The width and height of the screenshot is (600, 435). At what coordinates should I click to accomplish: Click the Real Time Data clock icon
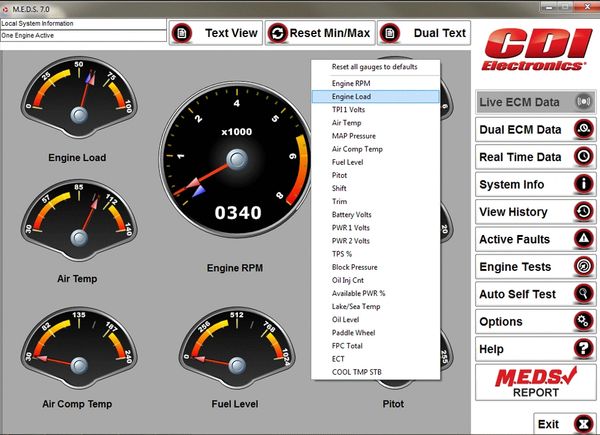coord(584,156)
